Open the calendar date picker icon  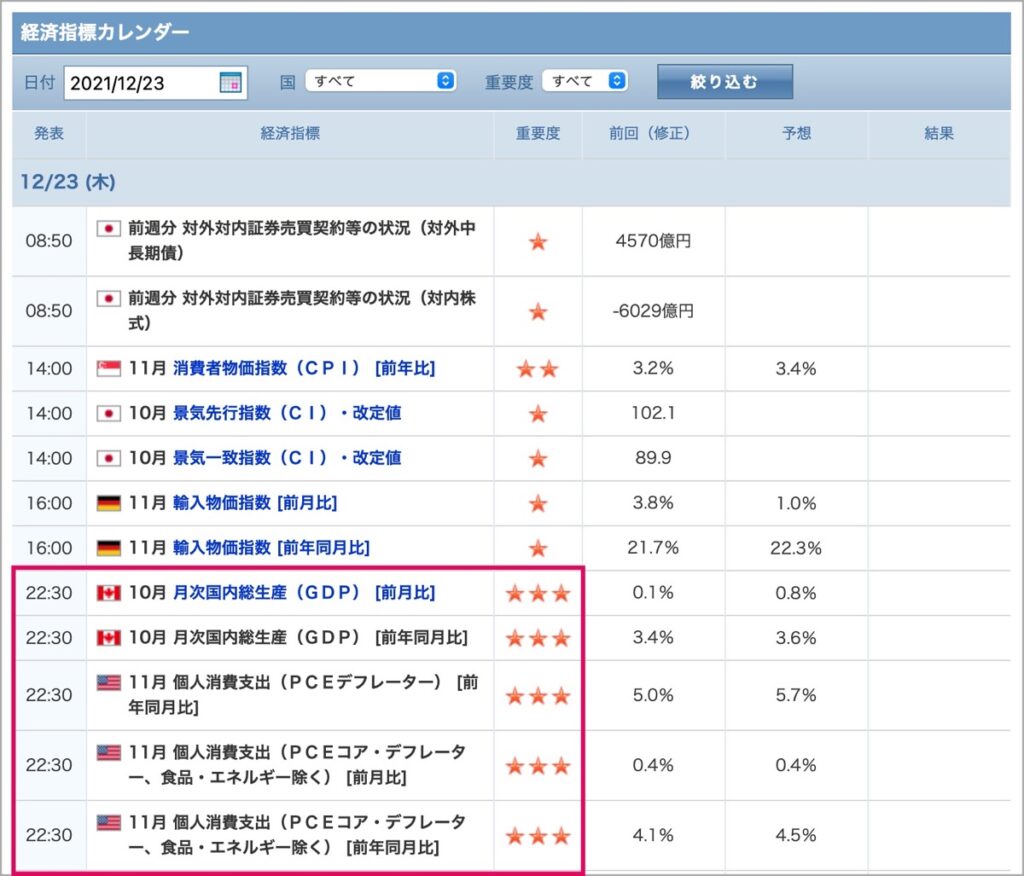click(230, 82)
